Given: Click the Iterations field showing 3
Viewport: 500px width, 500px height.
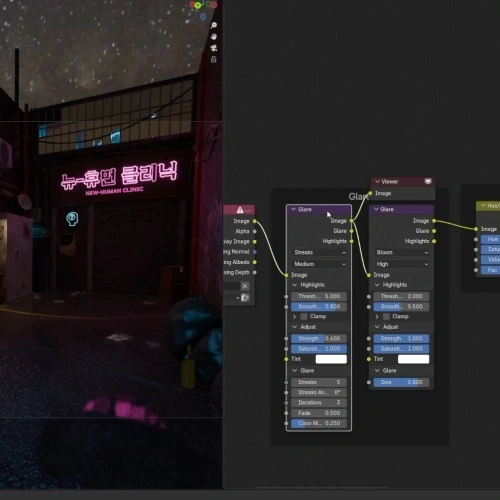Looking at the screenshot, I should (319, 403).
